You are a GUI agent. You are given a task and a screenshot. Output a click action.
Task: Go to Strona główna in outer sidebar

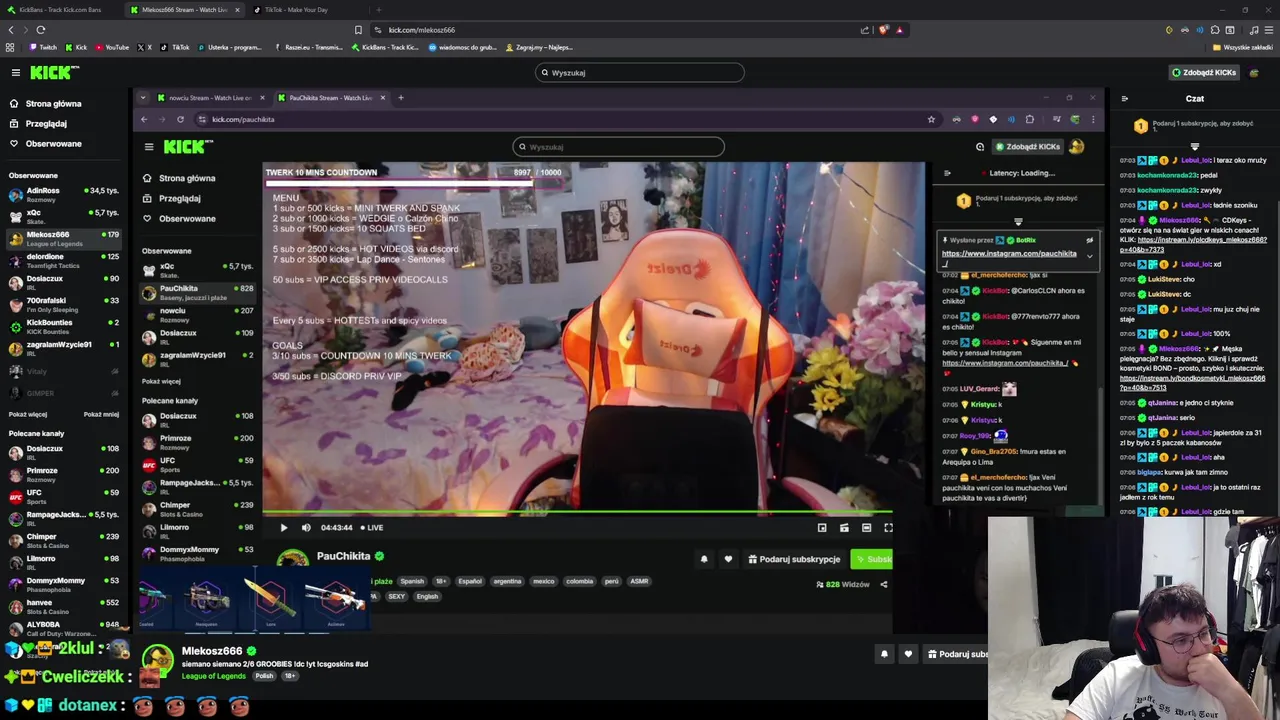point(46,103)
